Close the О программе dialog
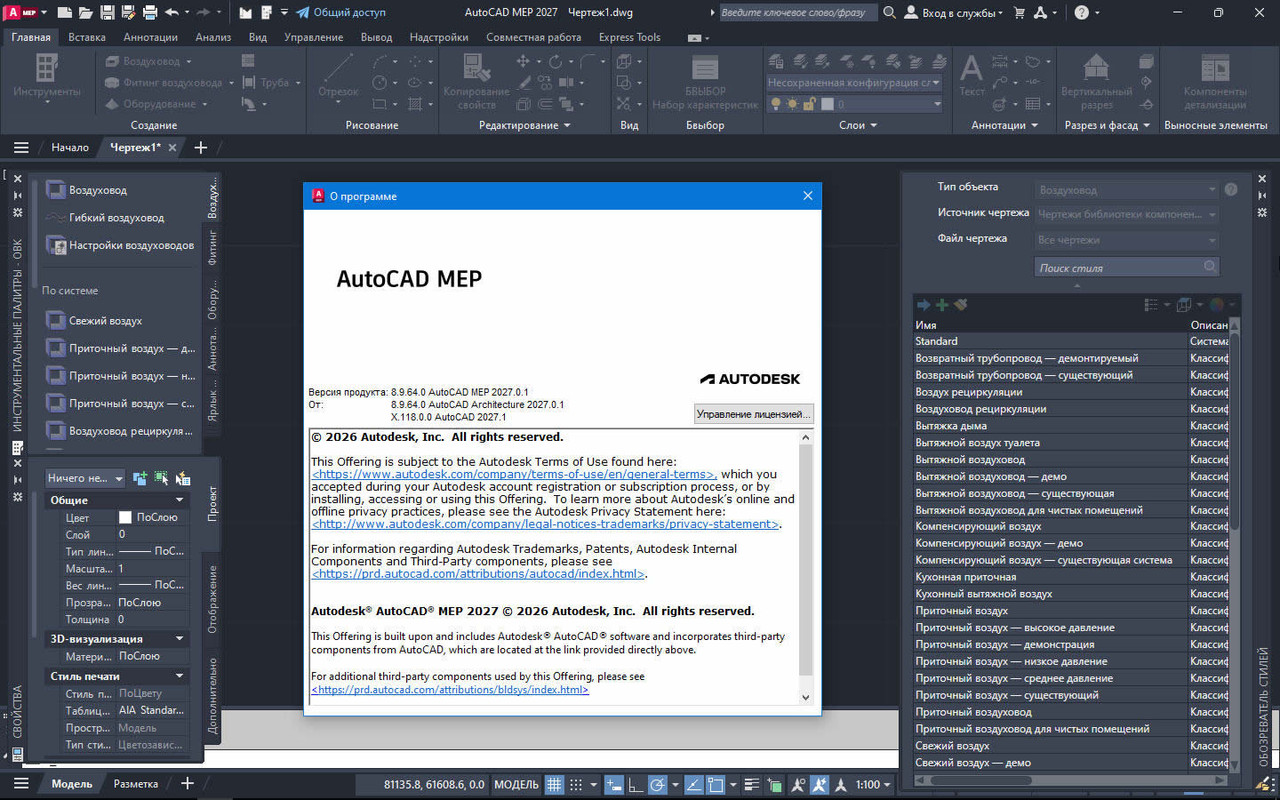Viewport: 1280px width, 800px height. point(808,196)
